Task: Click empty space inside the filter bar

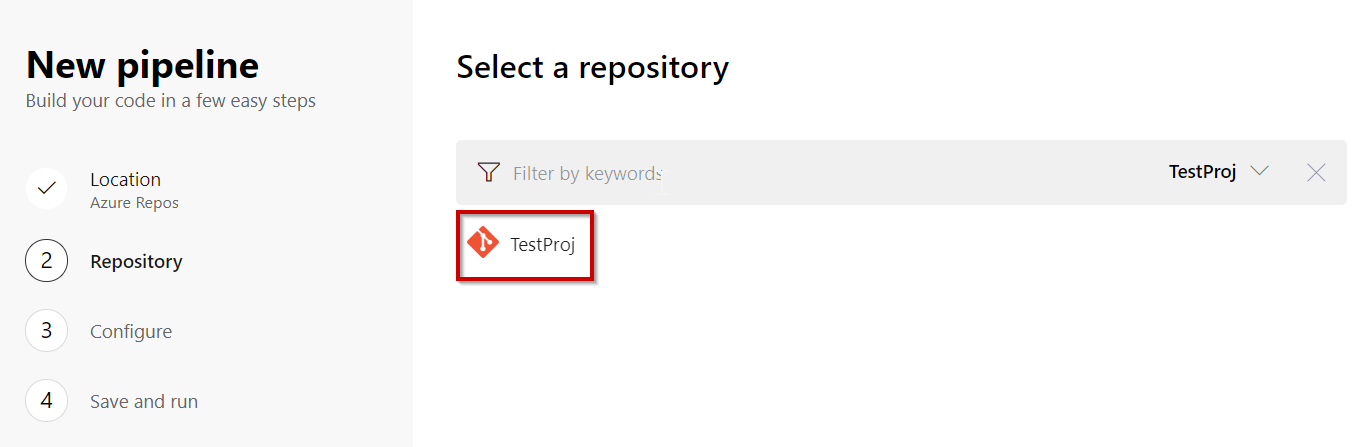Action: [900, 173]
